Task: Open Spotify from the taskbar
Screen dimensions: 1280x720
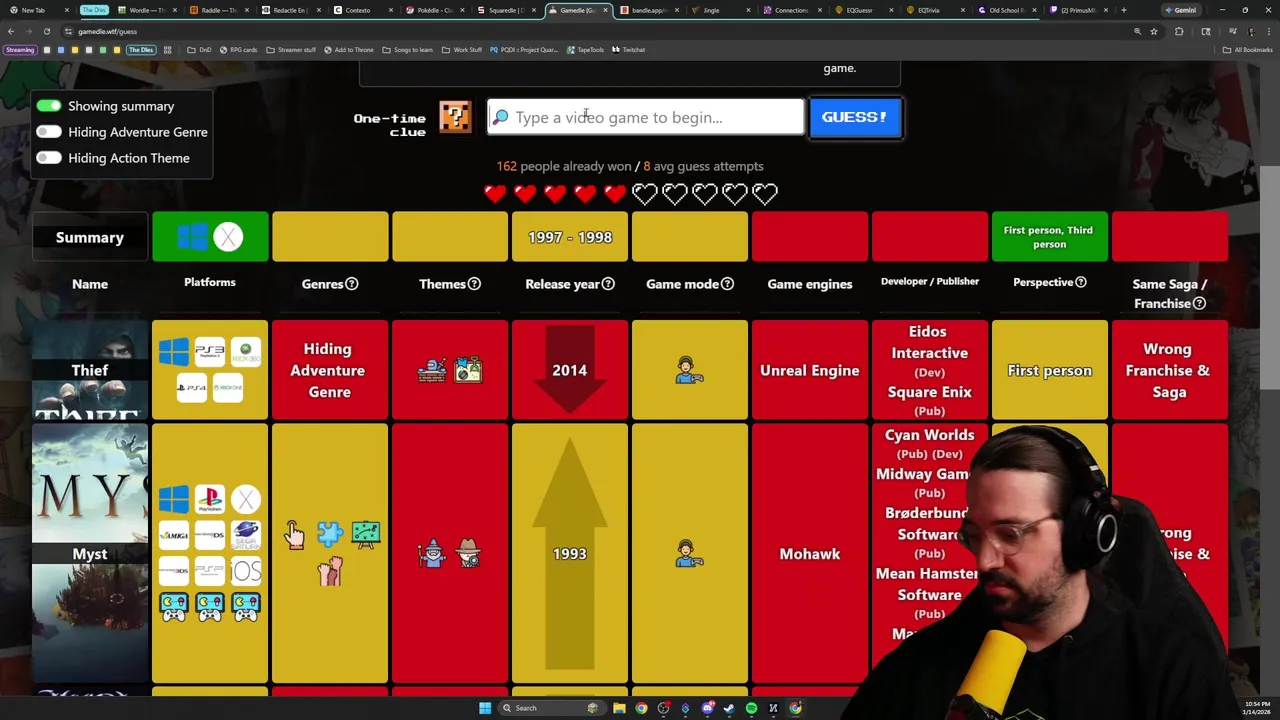Action: point(751,708)
